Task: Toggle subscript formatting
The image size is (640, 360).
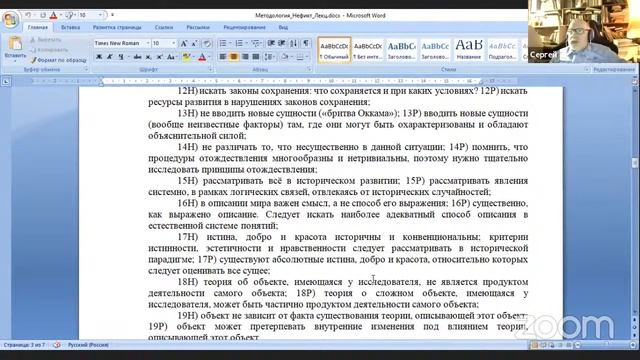Action: [x=149, y=57]
